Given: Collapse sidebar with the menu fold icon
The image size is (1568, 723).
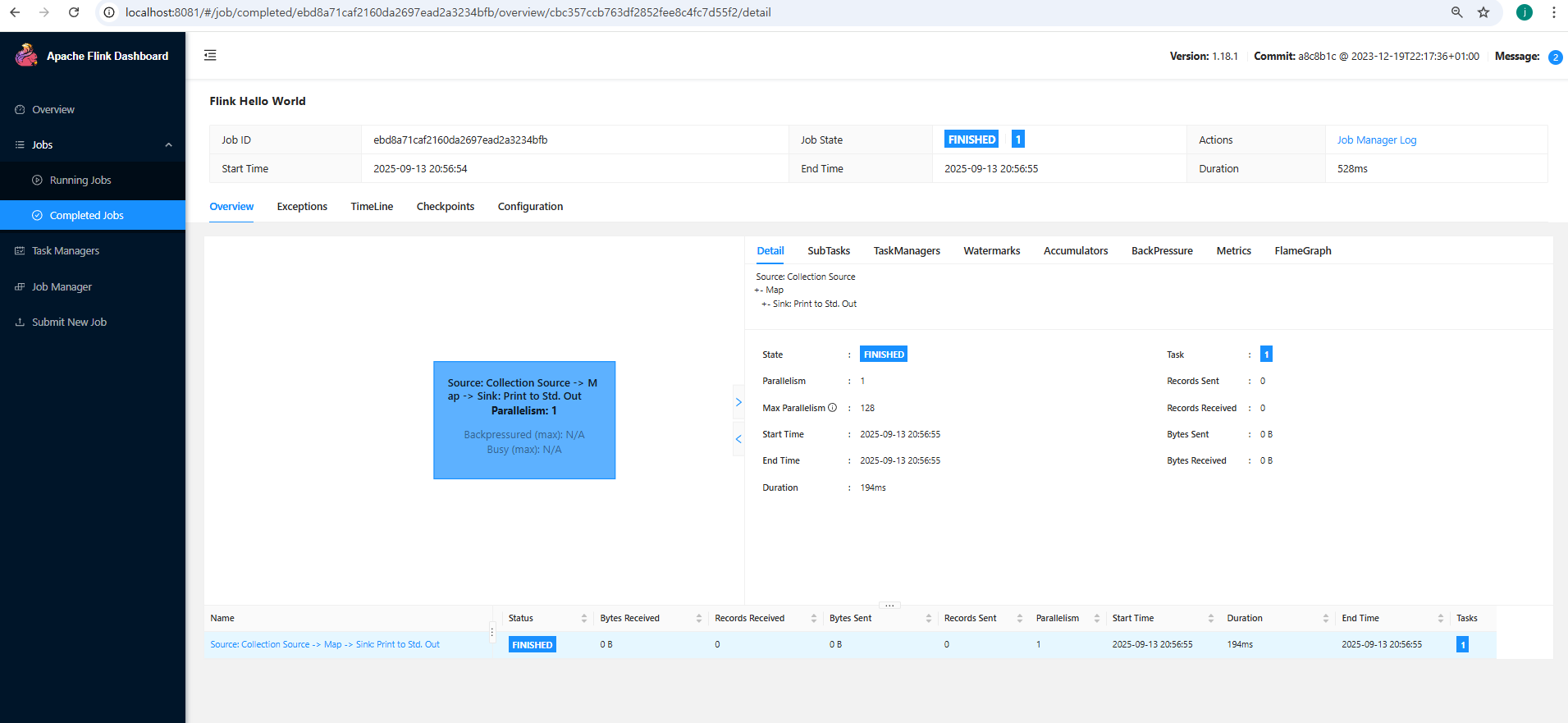Looking at the screenshot, I should coord(210,55).
